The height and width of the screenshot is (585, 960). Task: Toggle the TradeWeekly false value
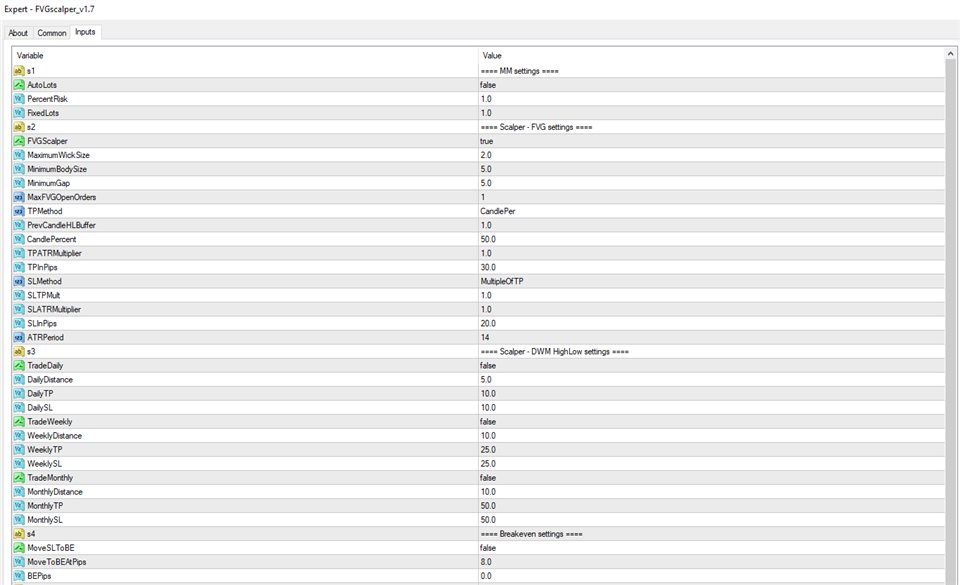488,422
